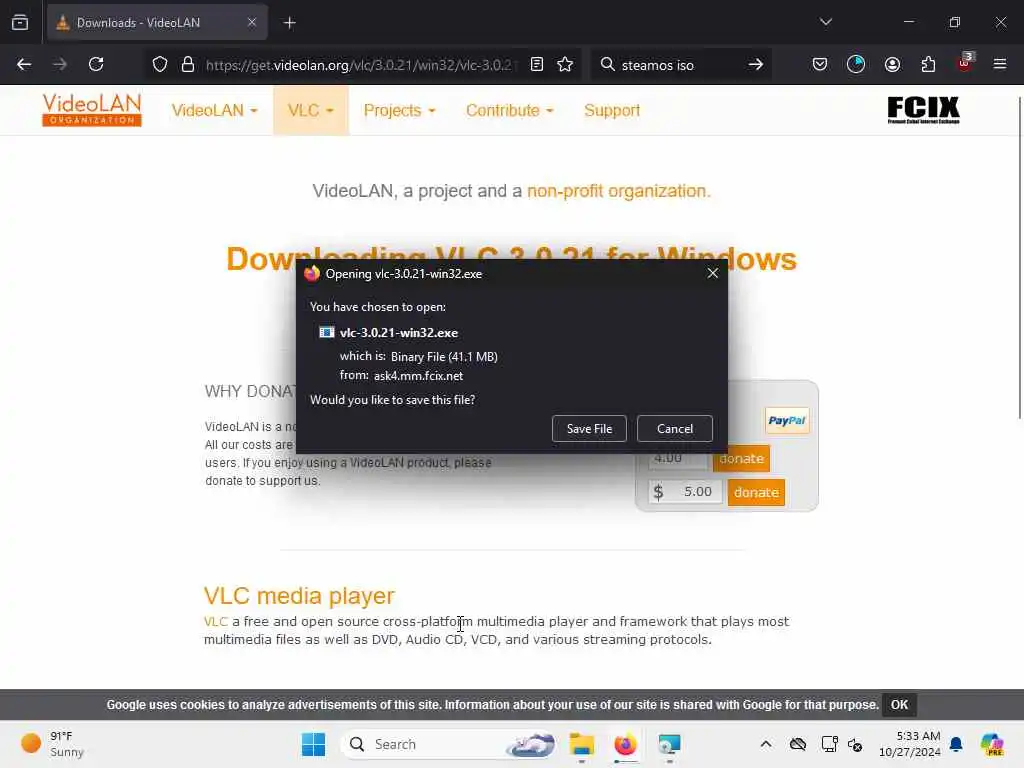Select the file name vlc-3.0.21-win32.exe text
1024x768 pixels.
click(x=398, y=332)
